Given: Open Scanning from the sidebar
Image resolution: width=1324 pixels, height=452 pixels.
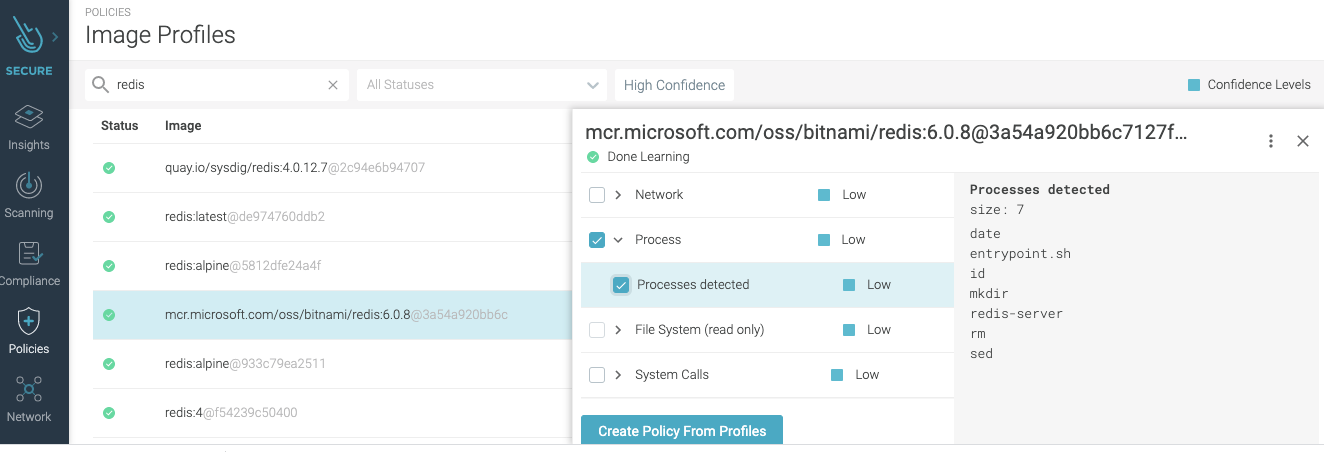Looking at the screenshot, I should 29,195.
